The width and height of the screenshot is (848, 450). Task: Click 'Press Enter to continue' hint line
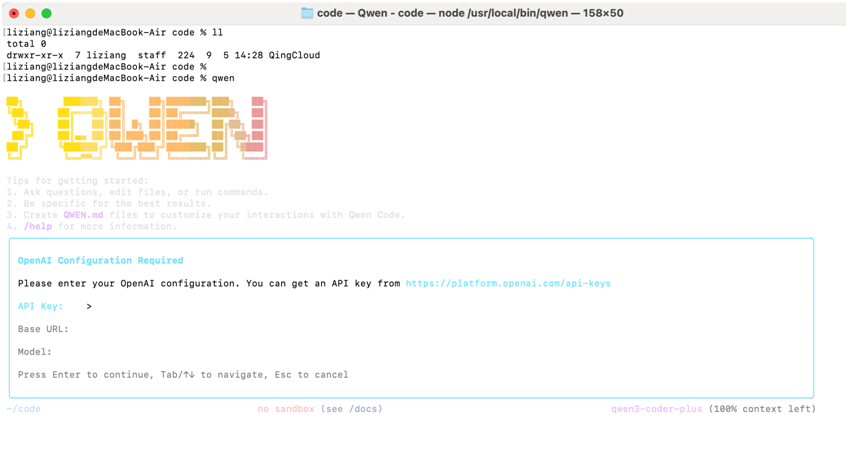click(183, 374)
